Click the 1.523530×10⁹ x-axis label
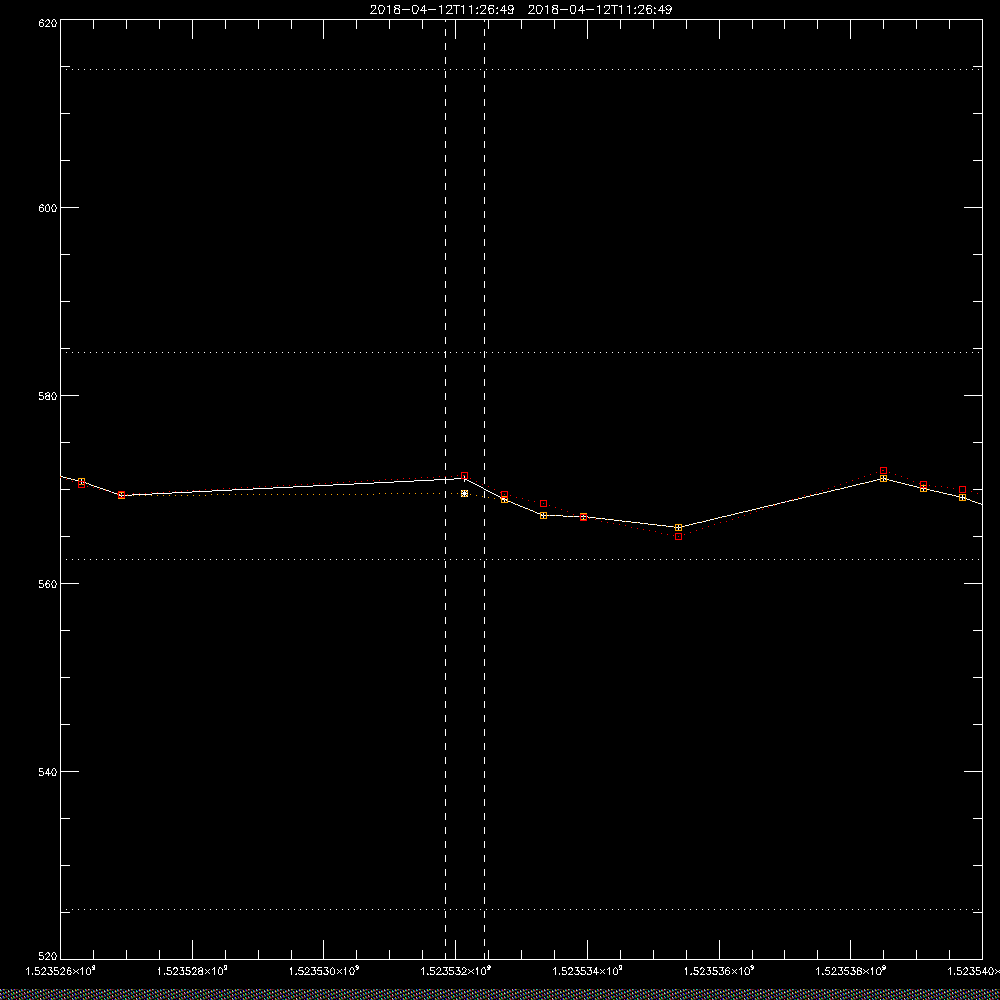The width and height of the screenshot is (1000, 1000). [x=324, y=971]
